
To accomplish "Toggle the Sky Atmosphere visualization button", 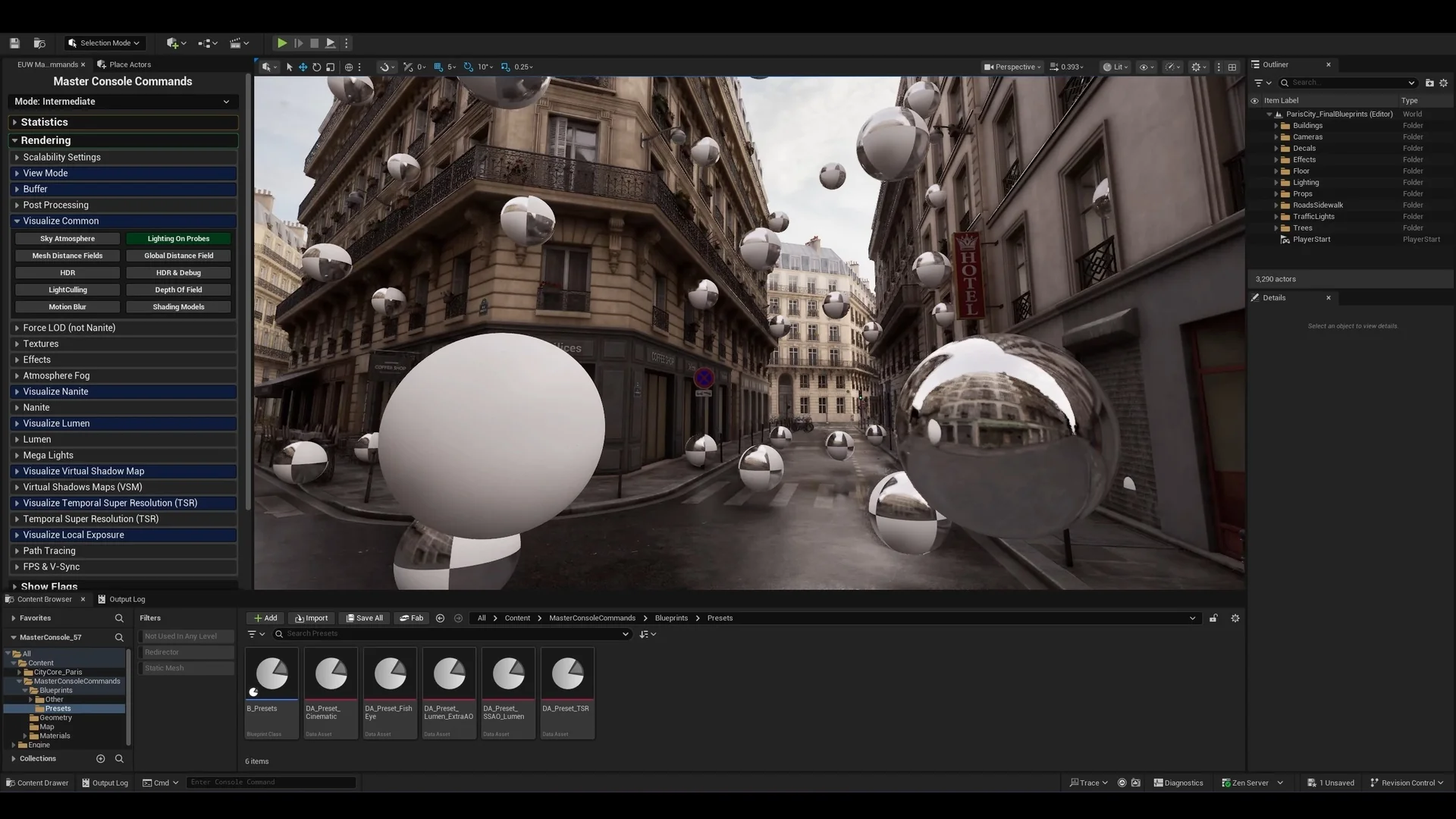I will click(x=67, y=239).
